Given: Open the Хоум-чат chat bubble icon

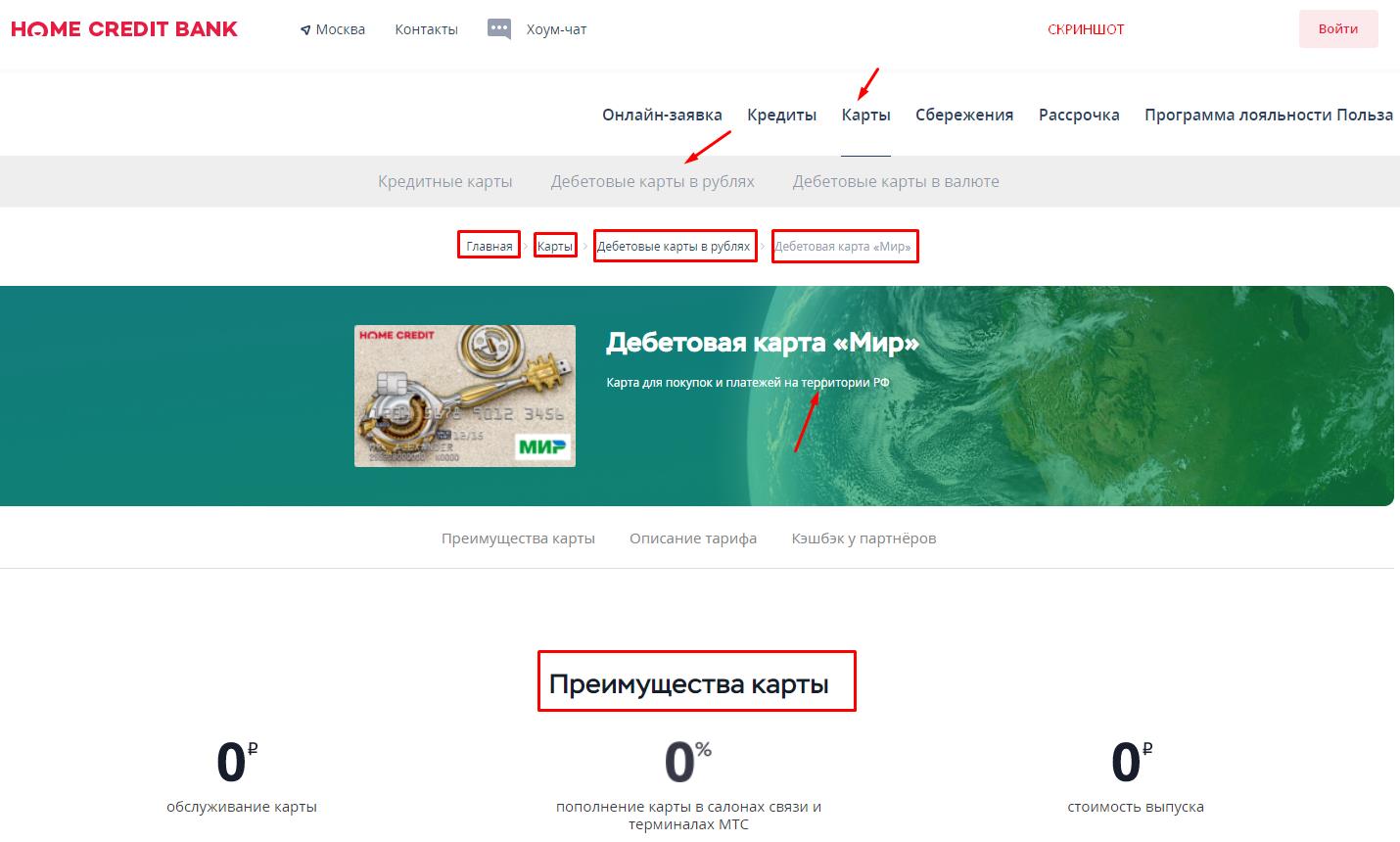Looking at the screenshot, I should [x=499, y=29].
